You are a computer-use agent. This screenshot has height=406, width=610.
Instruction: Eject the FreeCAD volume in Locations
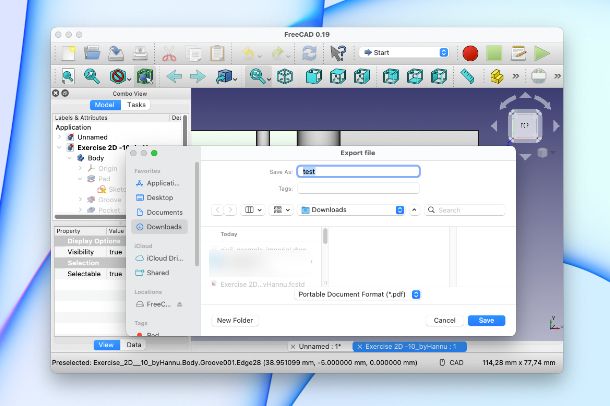180,304
